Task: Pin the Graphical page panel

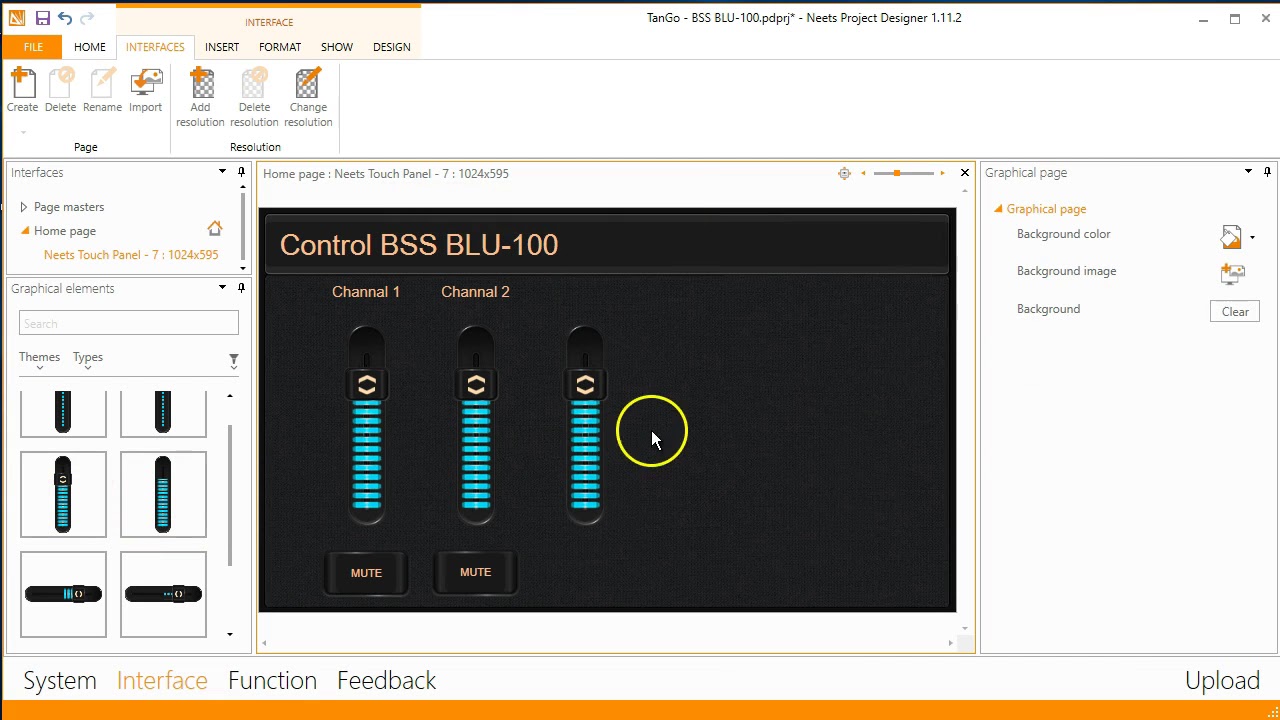Action: (x=1267, y=172)
